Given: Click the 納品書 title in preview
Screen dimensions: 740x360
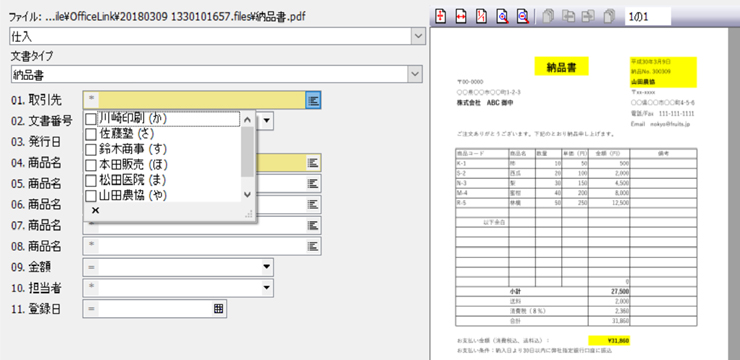Looking at the screenshot, I should (561, 67).
